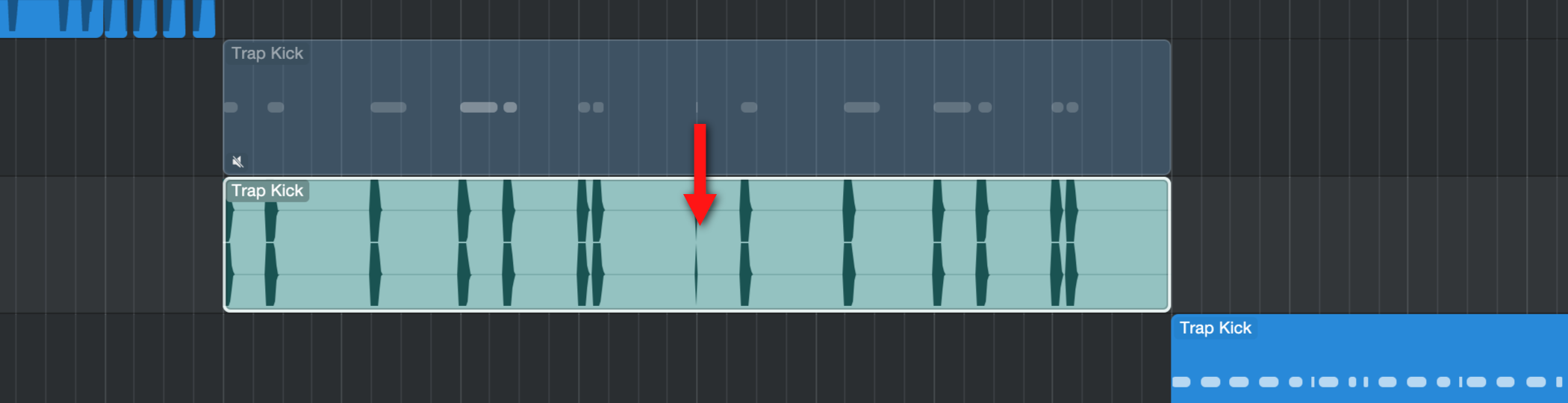Click the left edge of the teal audio clip
This screenshot has height=403, width=1568.
coord(225,244)
